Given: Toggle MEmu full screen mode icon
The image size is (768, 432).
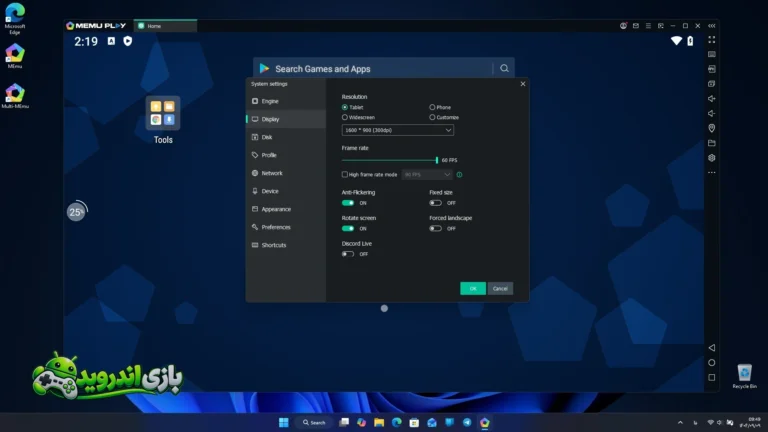Looking at the screenshot, I should (x=712, y=40).
